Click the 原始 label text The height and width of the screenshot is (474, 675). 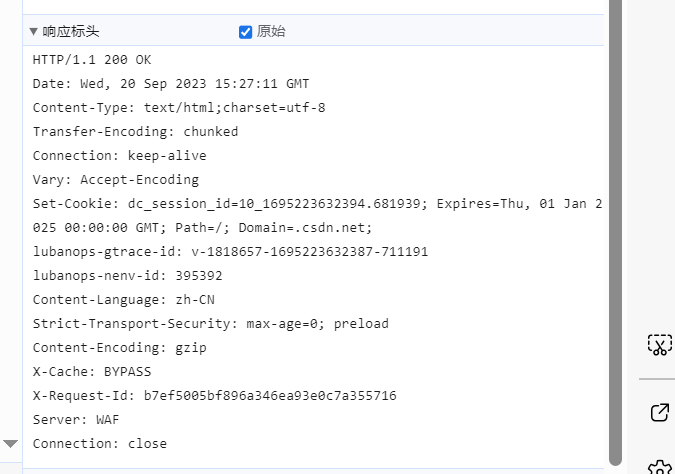click(x=271, y=31)
